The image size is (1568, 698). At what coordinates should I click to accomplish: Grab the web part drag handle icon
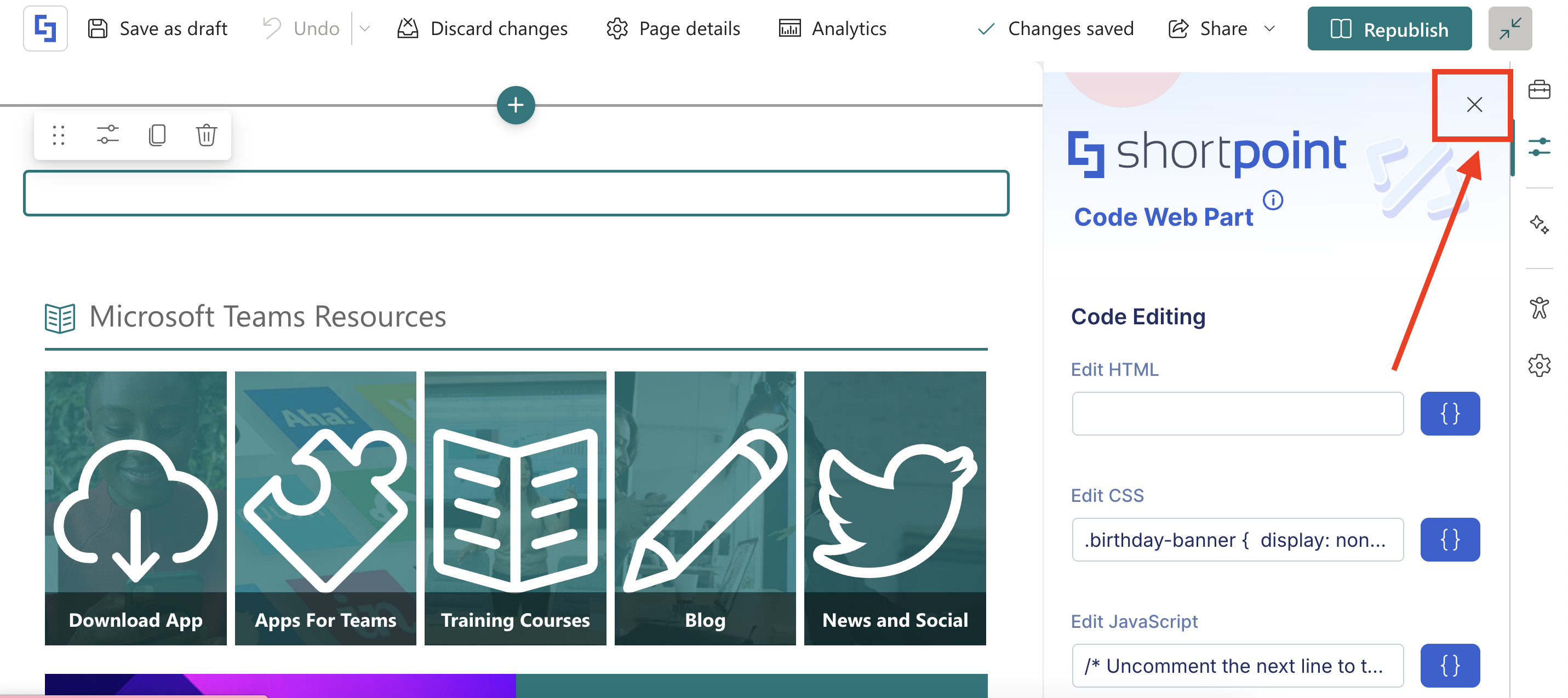tap(59, 134)
